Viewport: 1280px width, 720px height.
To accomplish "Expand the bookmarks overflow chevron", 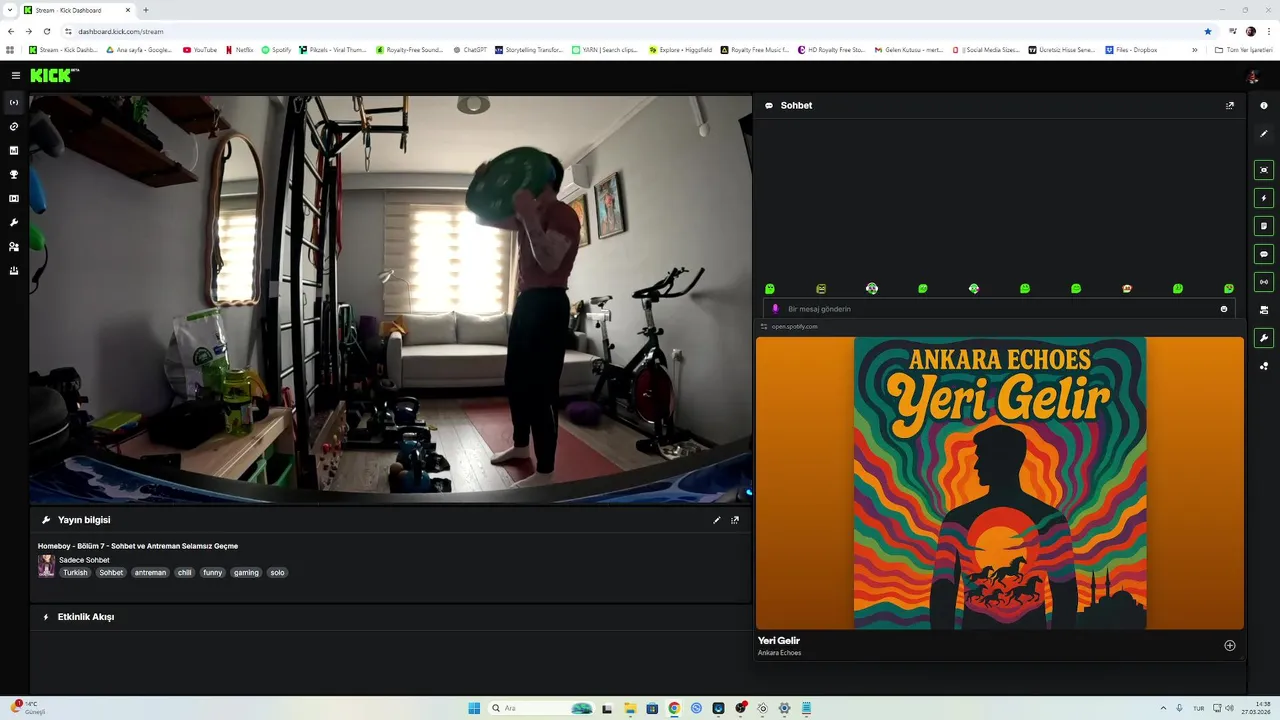I will click(x=1194, y=50).
